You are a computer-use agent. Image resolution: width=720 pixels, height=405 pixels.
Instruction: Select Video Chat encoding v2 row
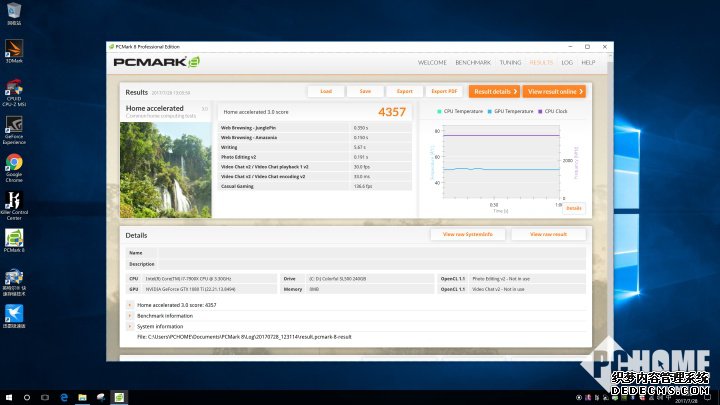pos(315,176)
